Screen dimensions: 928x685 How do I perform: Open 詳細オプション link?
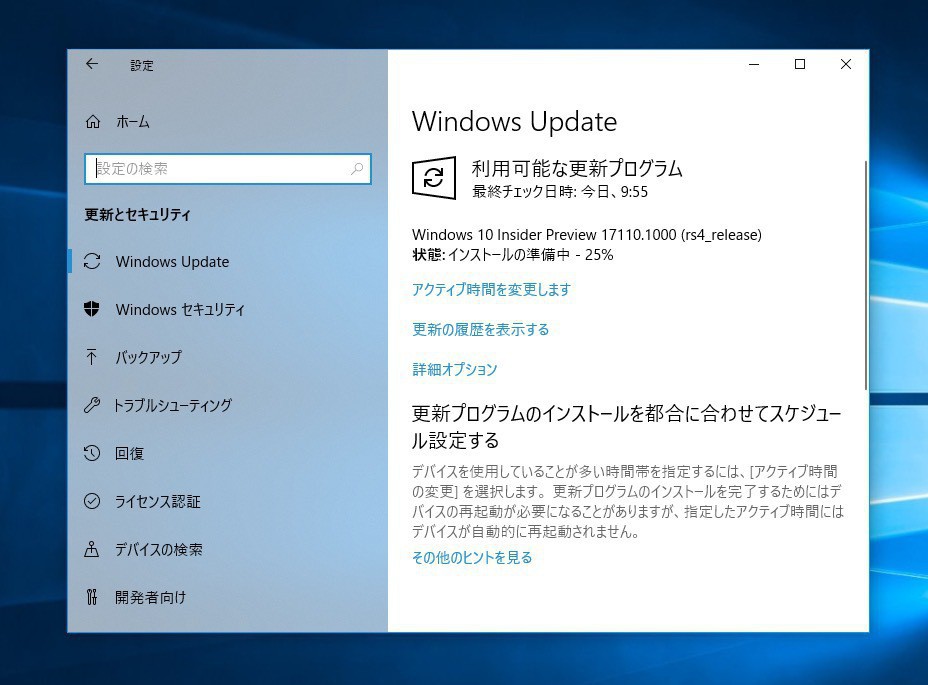[x=455, y=369]
